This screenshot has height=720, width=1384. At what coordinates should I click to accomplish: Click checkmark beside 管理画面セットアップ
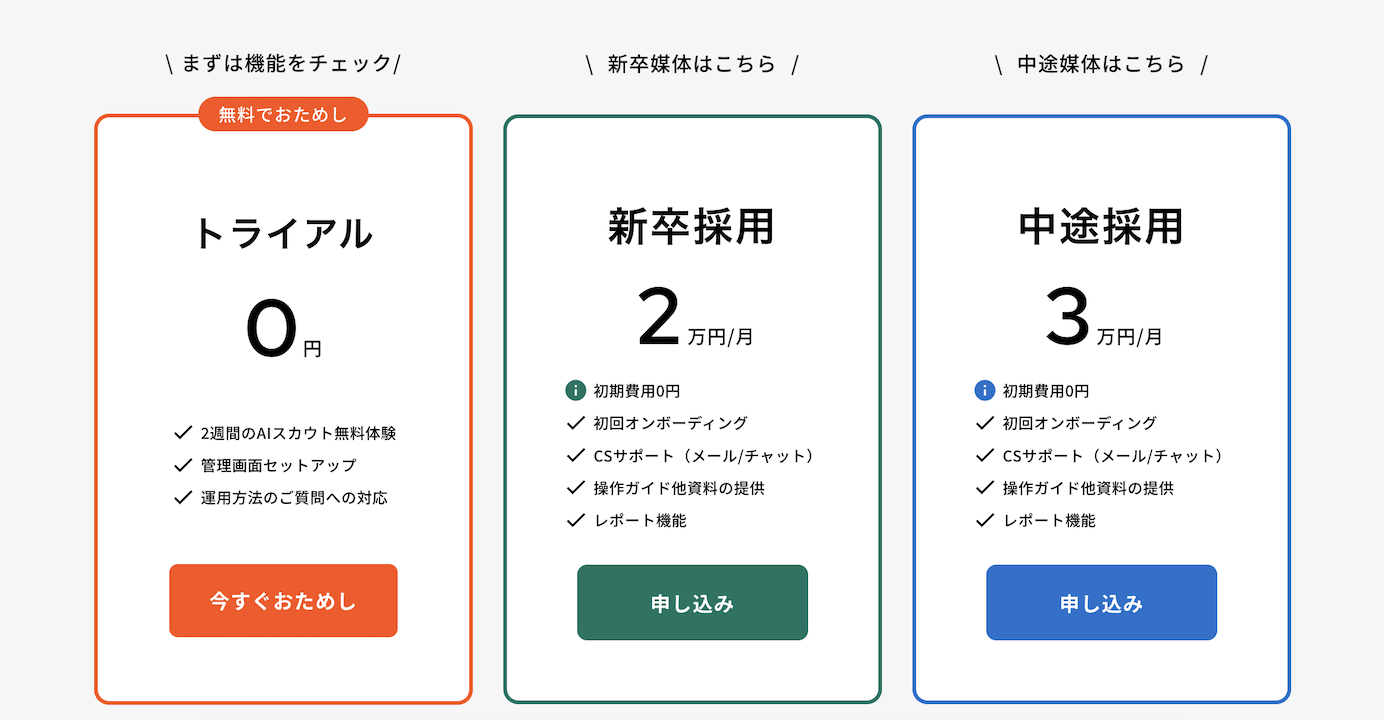pos(183,465)
